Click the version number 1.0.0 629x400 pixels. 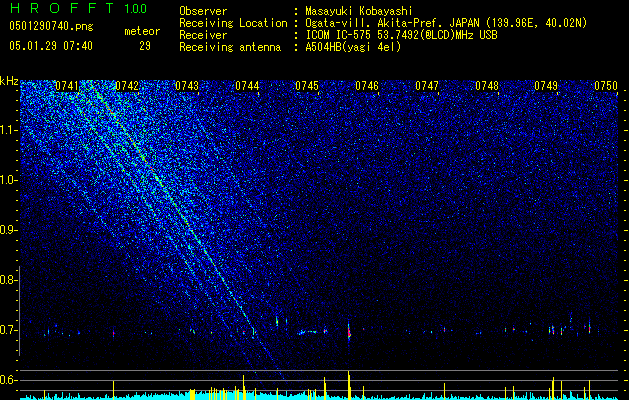point(136,8)
